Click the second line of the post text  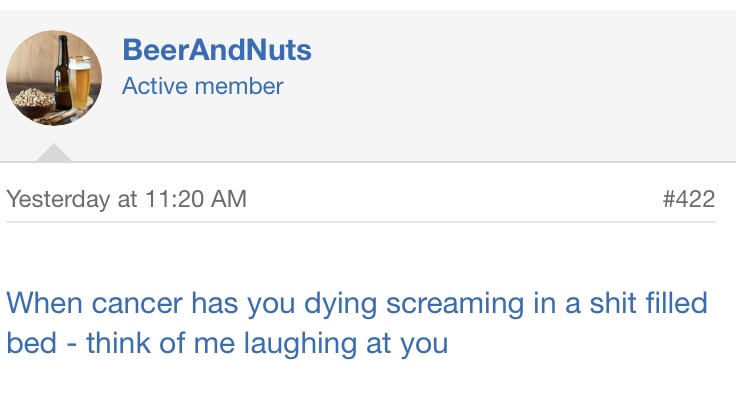[226, 343]
